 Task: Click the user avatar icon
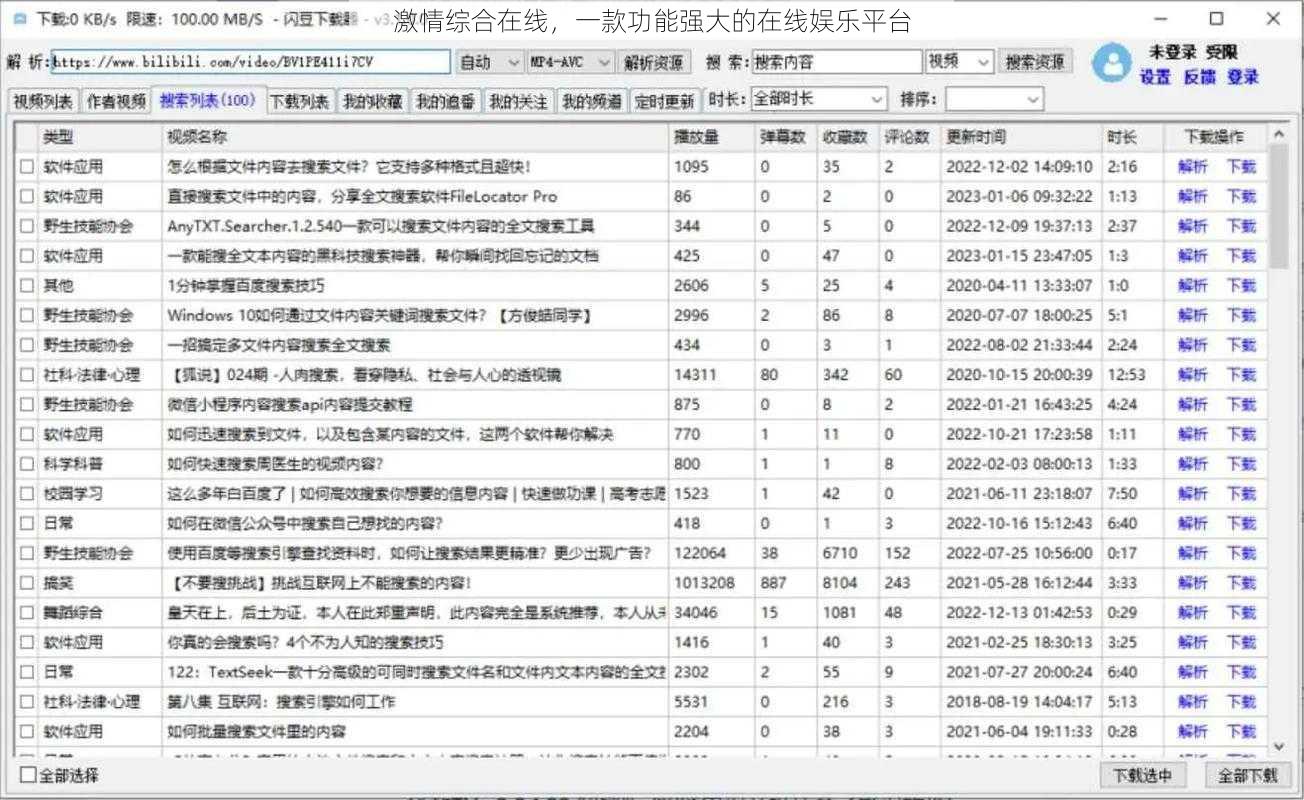[1112, 63]
